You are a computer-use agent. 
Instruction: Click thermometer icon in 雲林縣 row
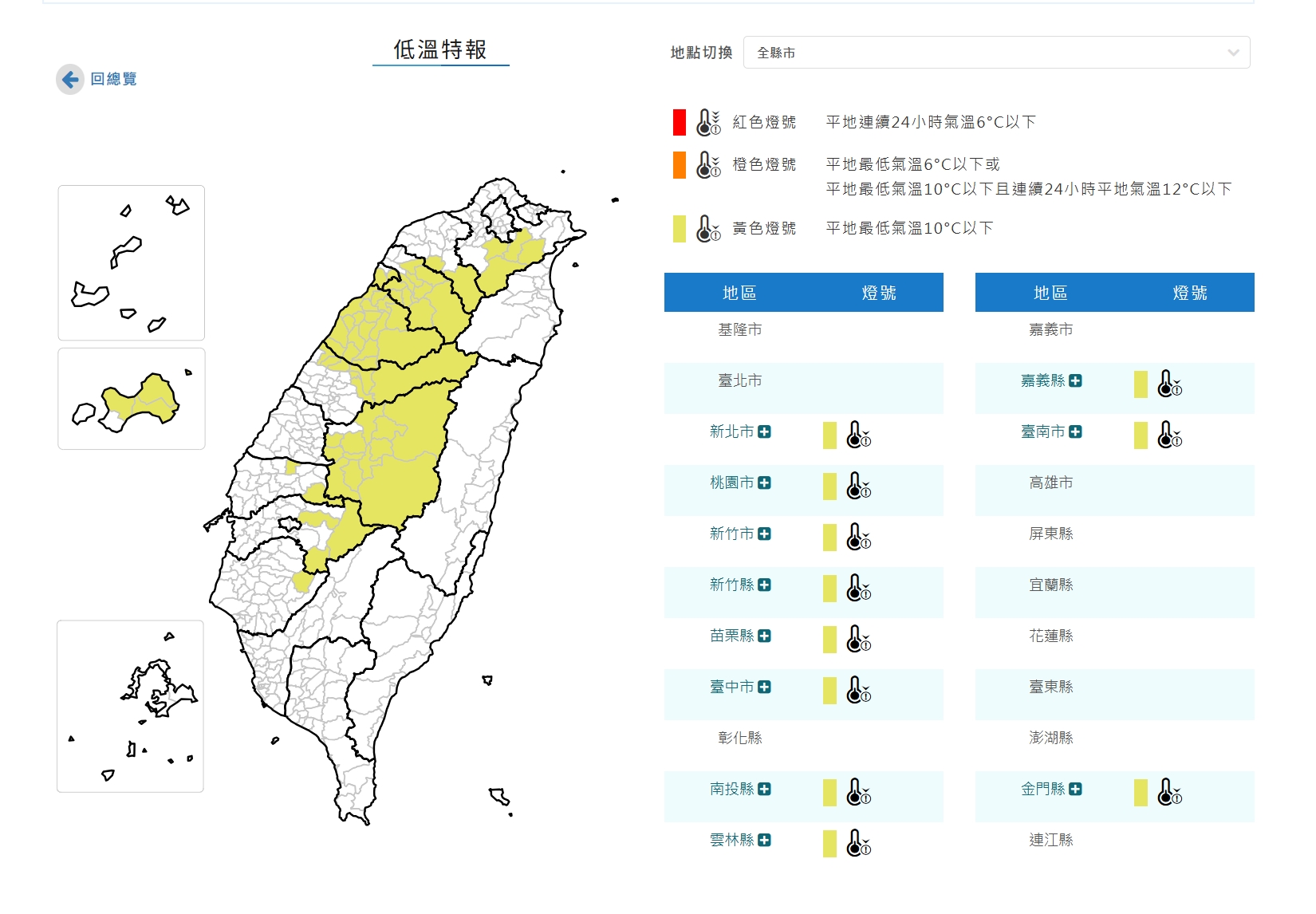tap(858, 843)
